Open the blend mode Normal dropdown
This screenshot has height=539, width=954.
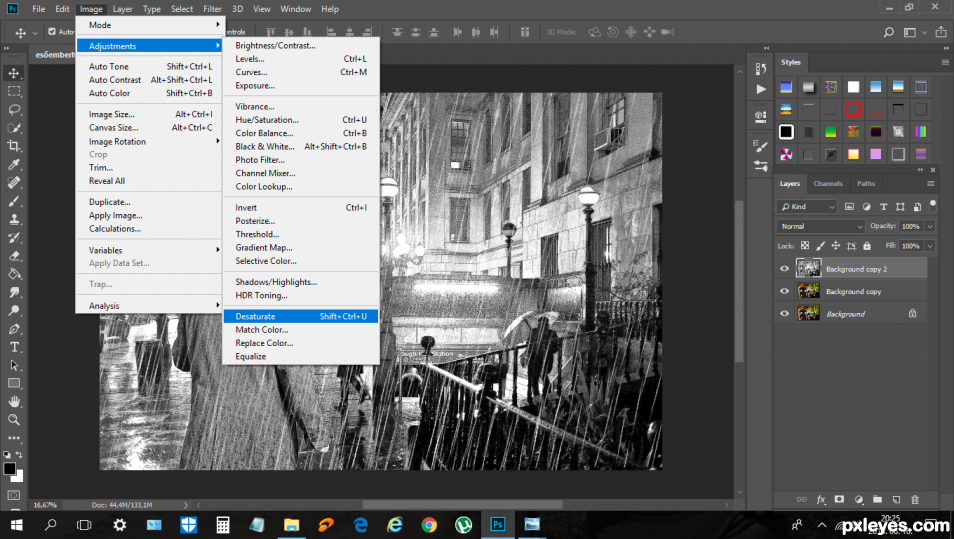tap(821, 226)
